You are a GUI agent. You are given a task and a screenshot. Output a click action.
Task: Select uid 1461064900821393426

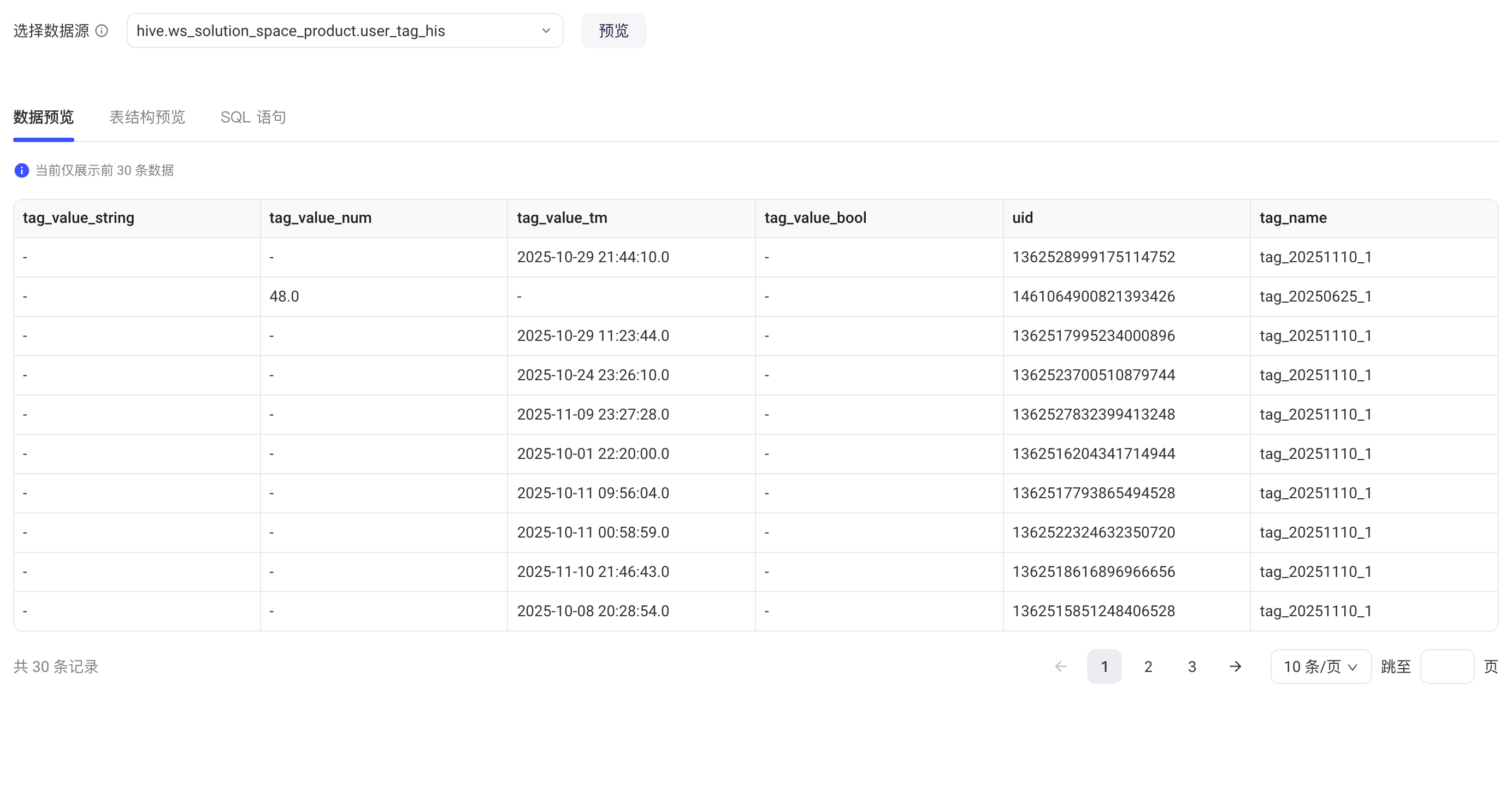pyautogui.click(x=1094, y=297)
